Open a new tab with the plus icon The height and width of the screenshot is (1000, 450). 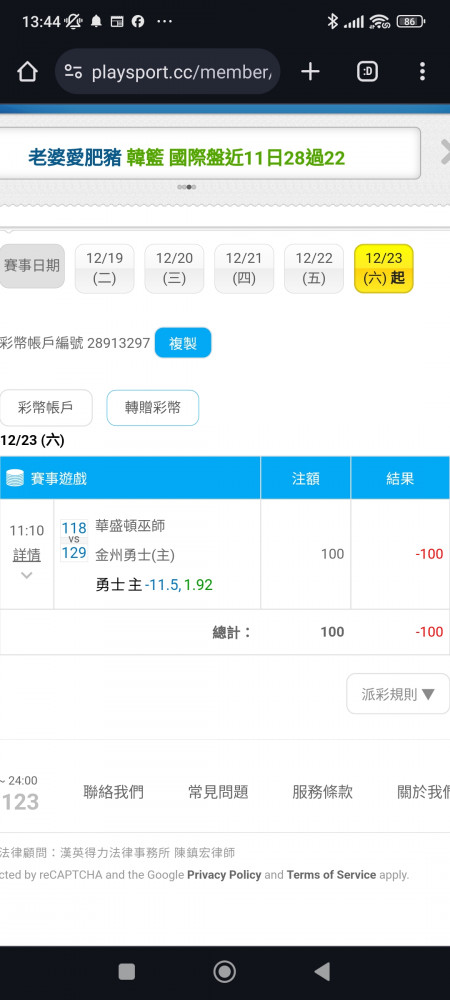(310, 72)
